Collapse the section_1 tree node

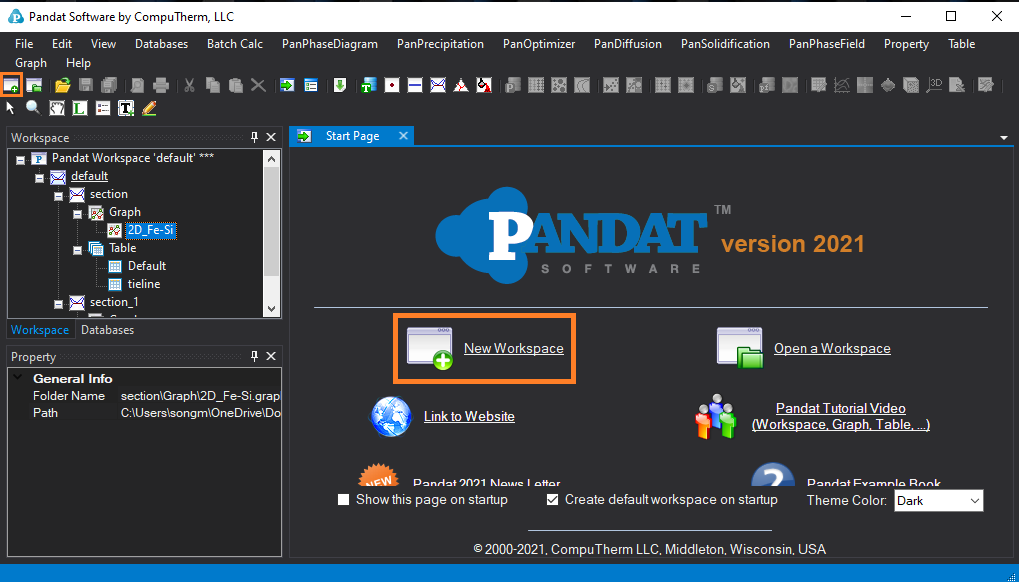tap(58, 304)
